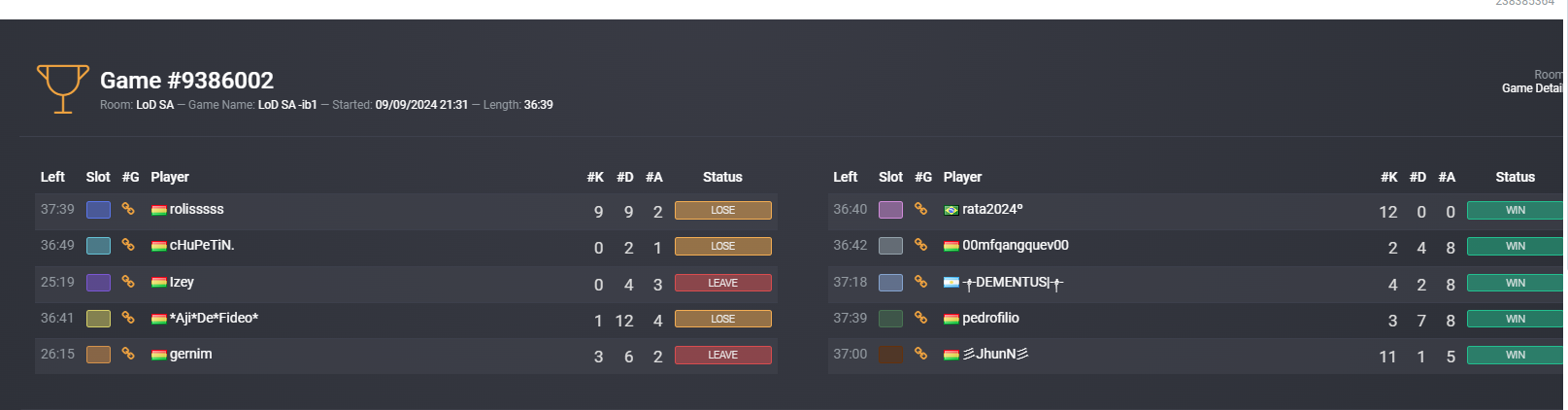Click the chain link icon for gernim

(128, 354)
